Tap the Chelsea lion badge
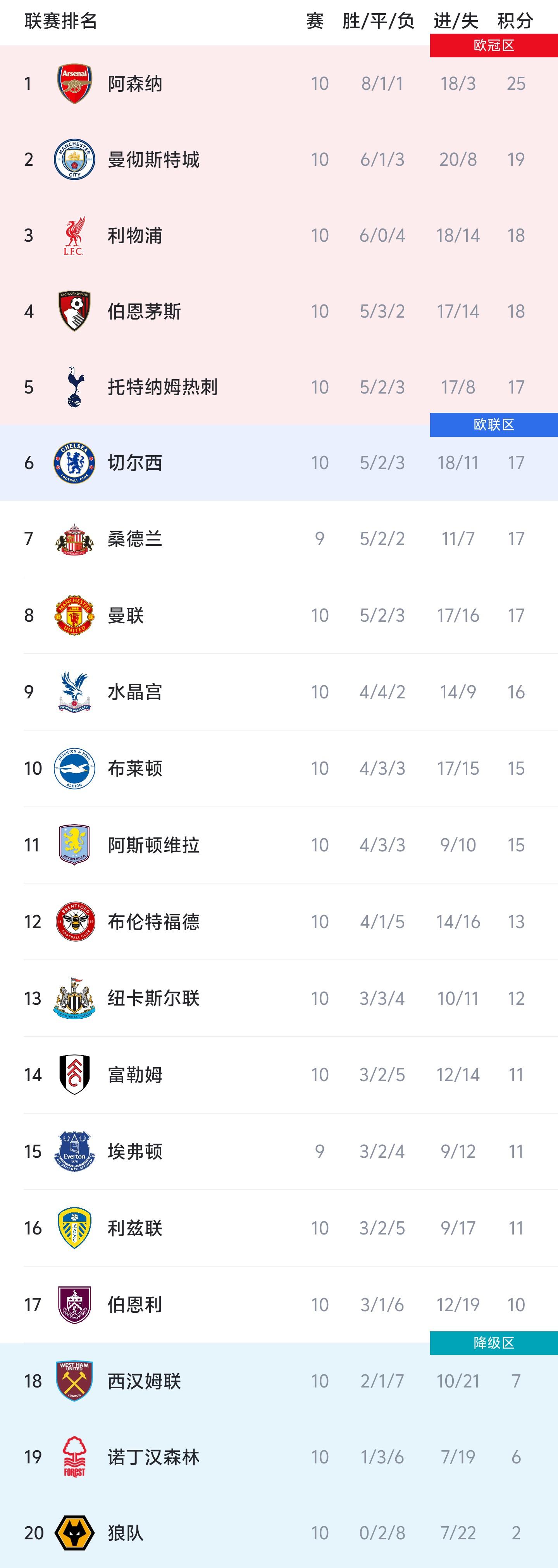 pyautogui.click(x=74, y=462)
